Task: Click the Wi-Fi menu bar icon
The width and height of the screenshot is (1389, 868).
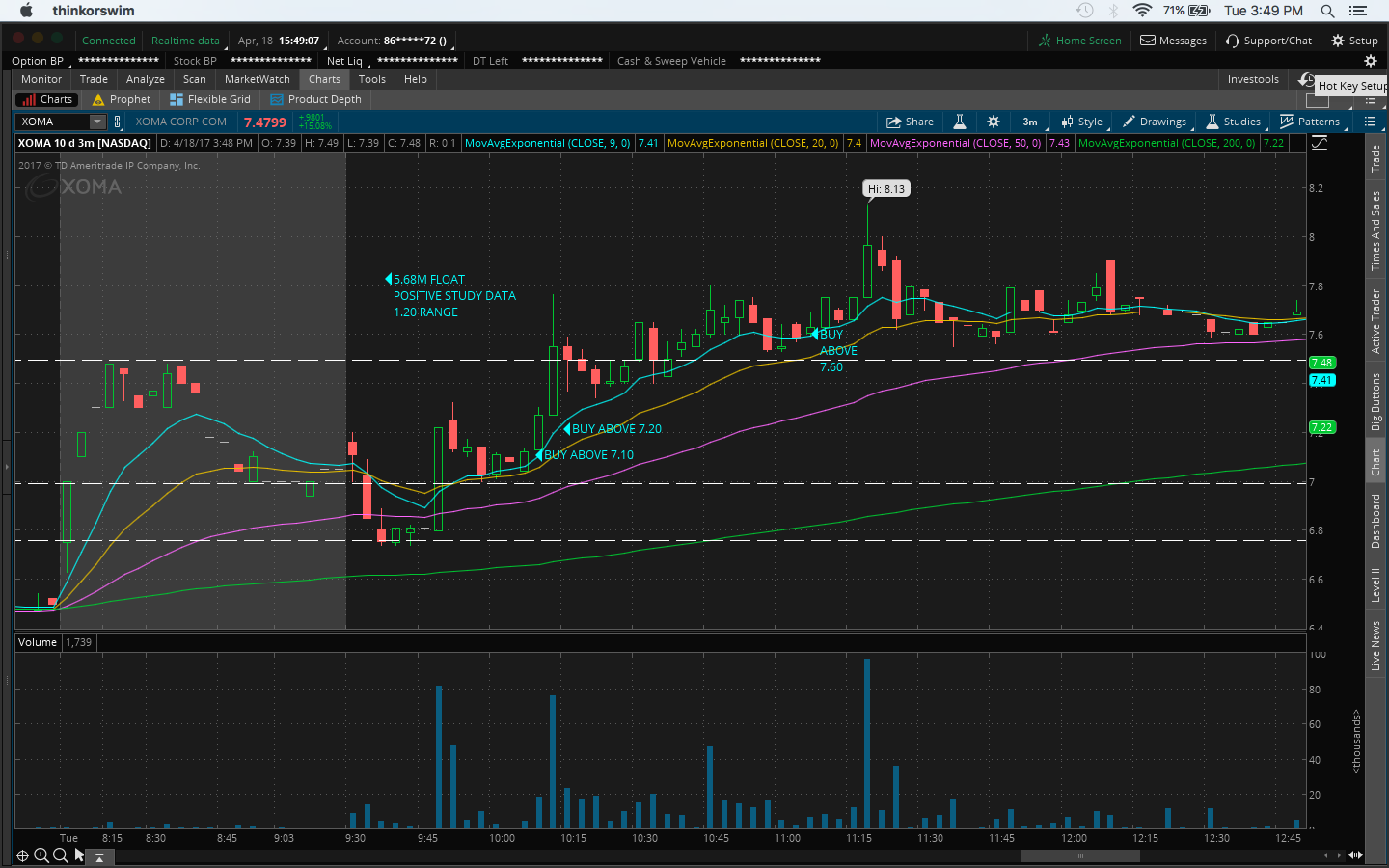Action: [x=1142, y=11]
